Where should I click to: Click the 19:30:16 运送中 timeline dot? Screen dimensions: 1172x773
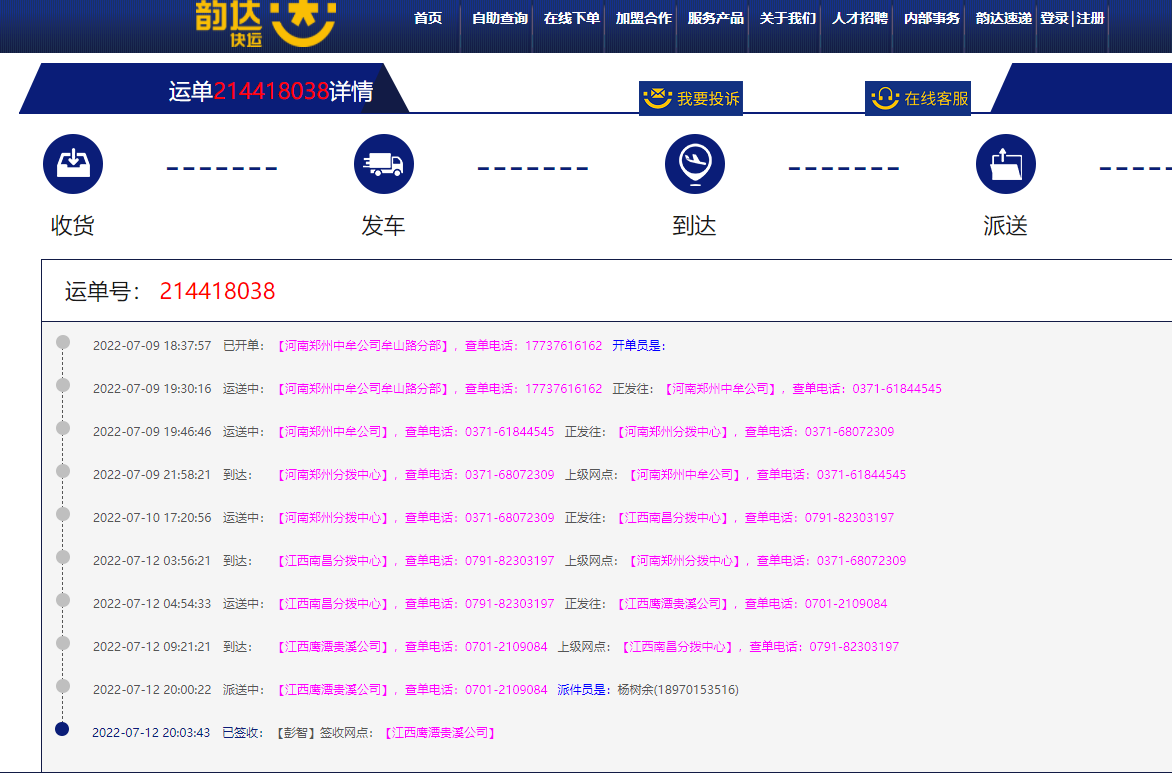click(63, 385)
